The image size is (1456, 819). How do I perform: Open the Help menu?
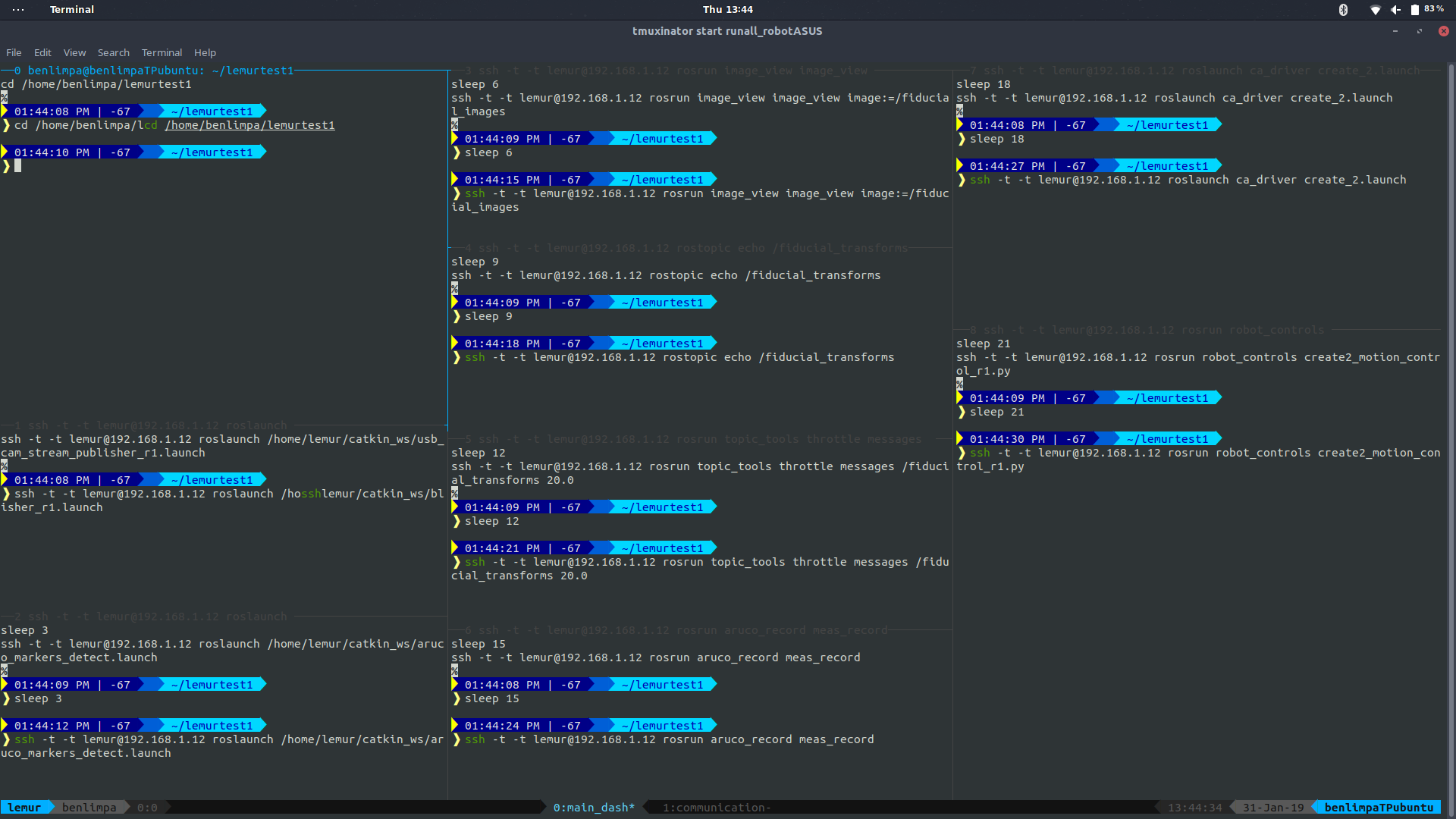pyautogui.click(x=205, y=52)
